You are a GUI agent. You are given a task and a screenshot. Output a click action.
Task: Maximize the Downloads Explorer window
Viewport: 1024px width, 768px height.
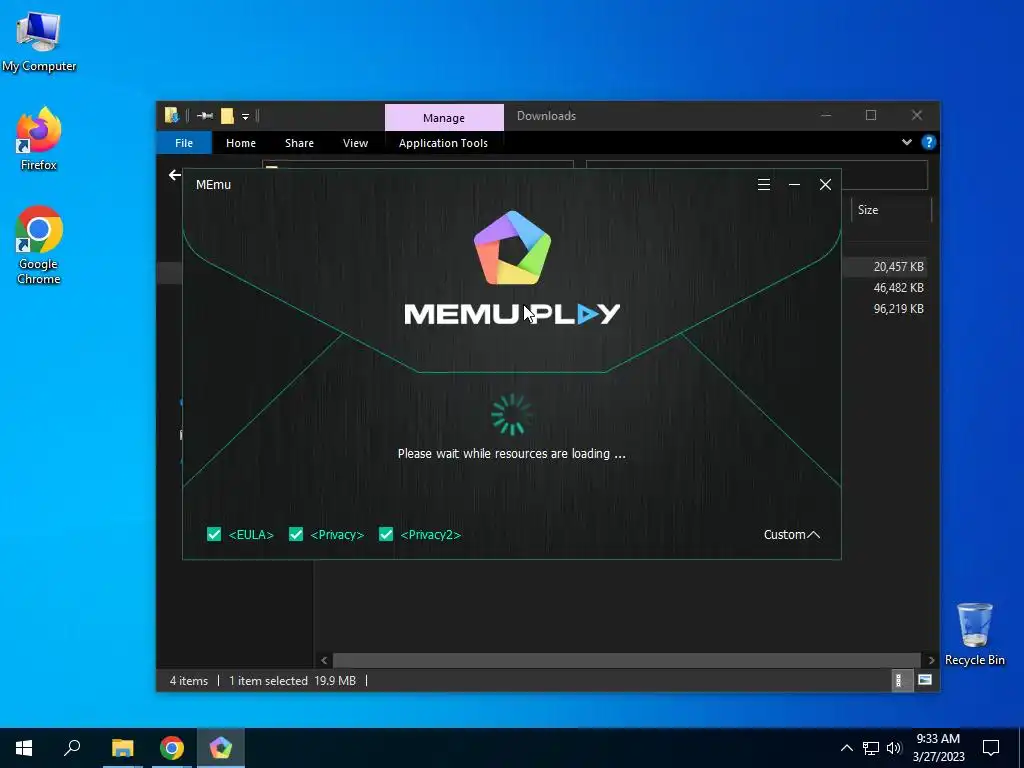871,116
